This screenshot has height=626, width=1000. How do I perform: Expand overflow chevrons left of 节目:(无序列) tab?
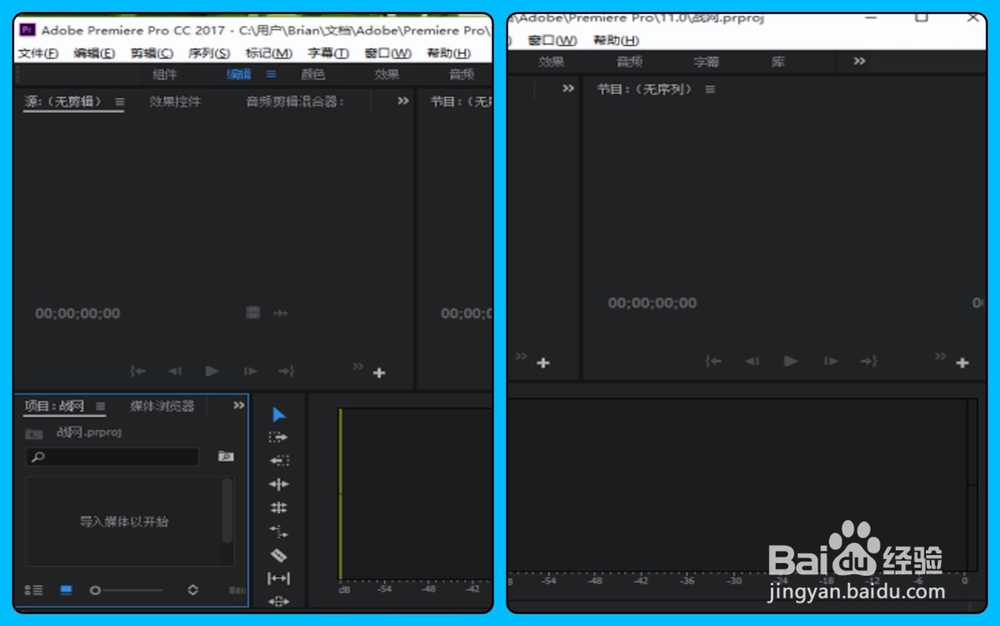point(568,89)
